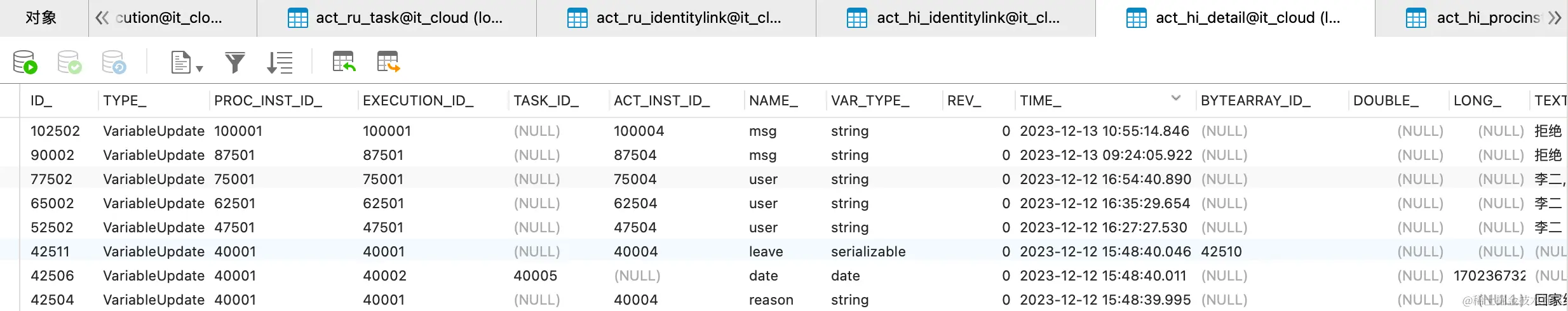Toggle sort arrow on TIME_ column
Screen dimensions: 1568x311
[x=1176, y=98]
